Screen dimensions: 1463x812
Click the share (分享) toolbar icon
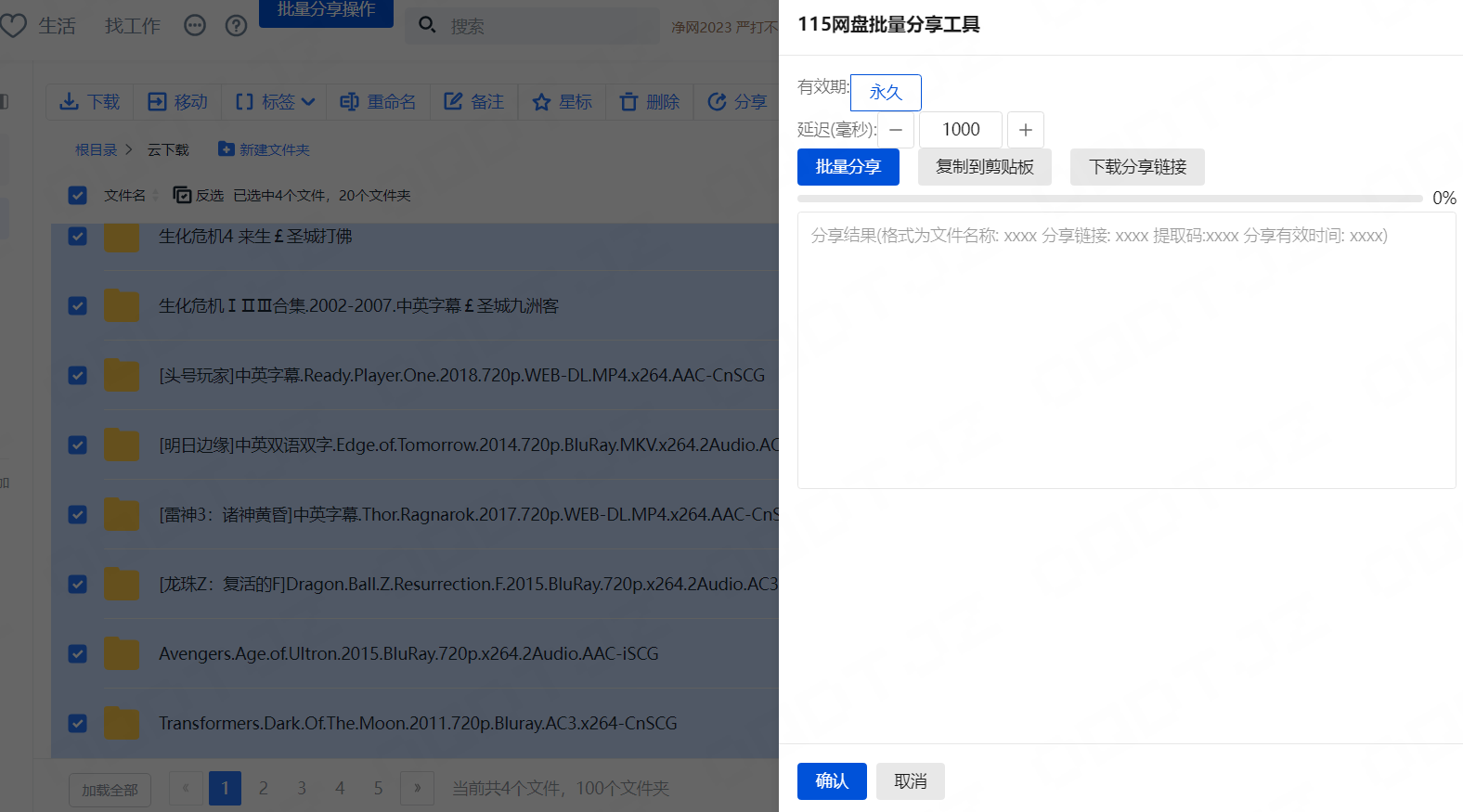[x=717, y=102]
